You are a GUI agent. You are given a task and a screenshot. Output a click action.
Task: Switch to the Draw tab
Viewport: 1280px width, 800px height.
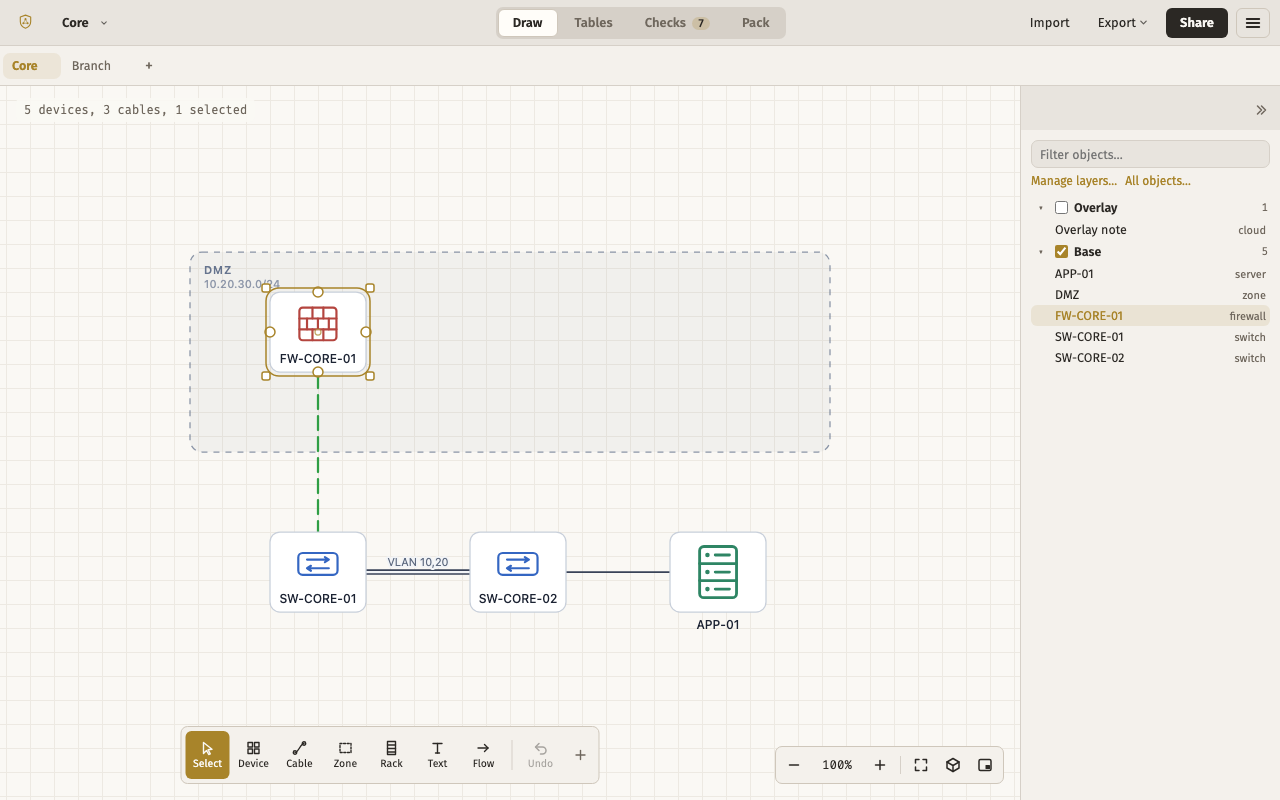click(x=528, y=23)
